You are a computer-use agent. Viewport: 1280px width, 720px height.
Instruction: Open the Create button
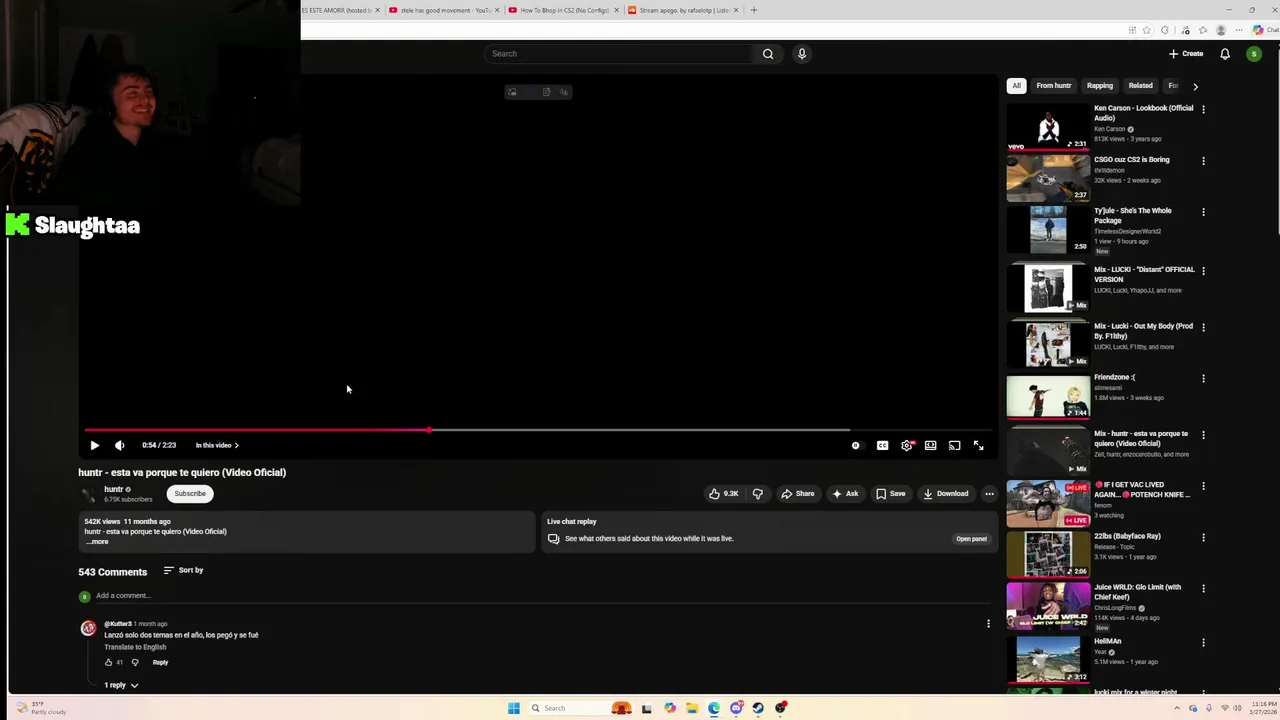1186,54
